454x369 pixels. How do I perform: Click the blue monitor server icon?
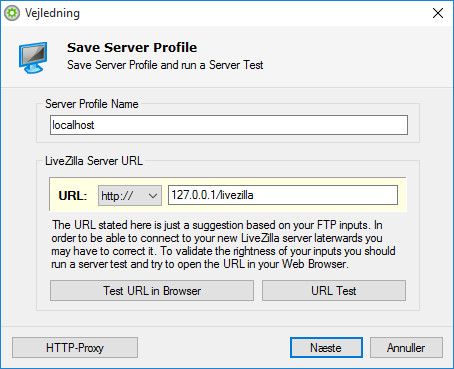(33, 57)
